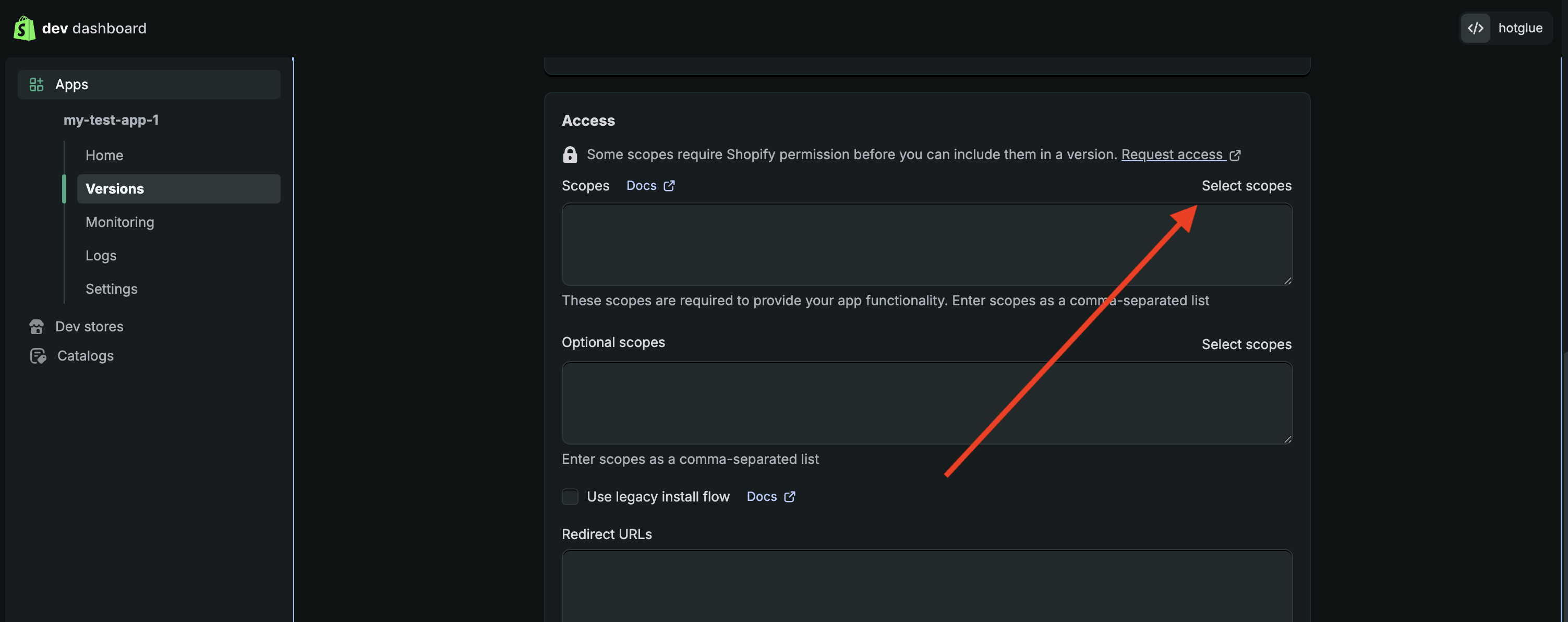Go to the Monitoring page
1568x622 pixels.
tap(120, 222)
